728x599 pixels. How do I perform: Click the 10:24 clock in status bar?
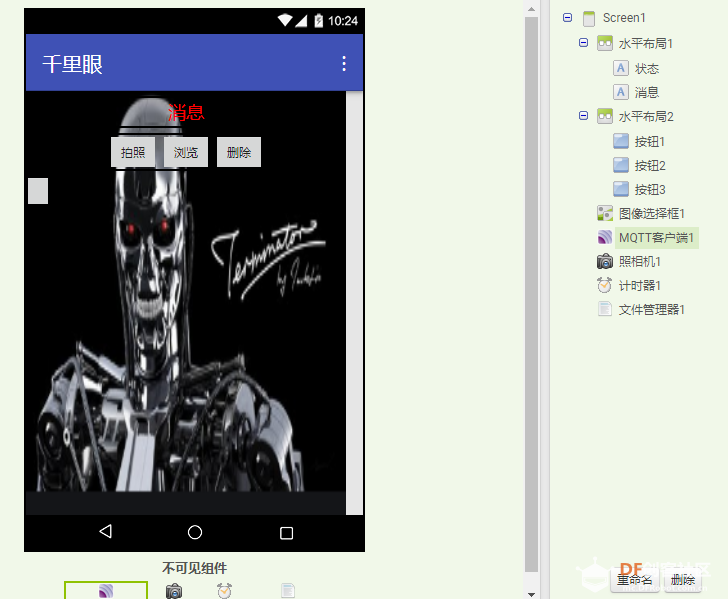tap(343, 21)
